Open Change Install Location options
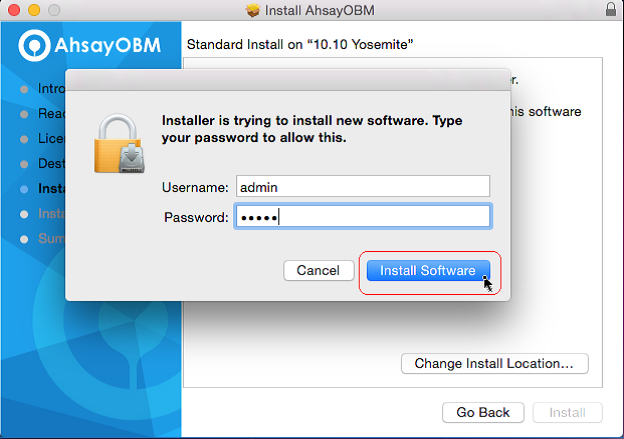 [x=494, y=363]
